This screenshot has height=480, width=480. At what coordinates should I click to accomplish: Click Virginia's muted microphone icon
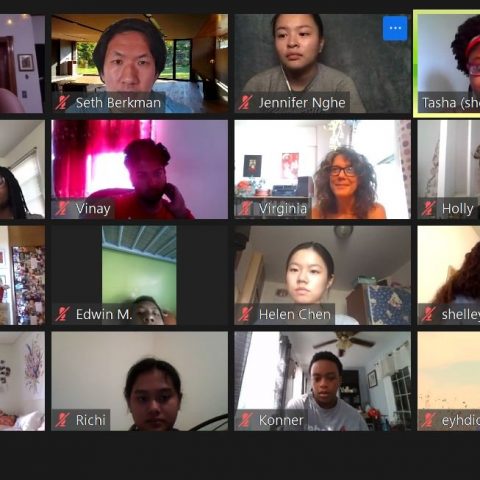click(246, 208)
